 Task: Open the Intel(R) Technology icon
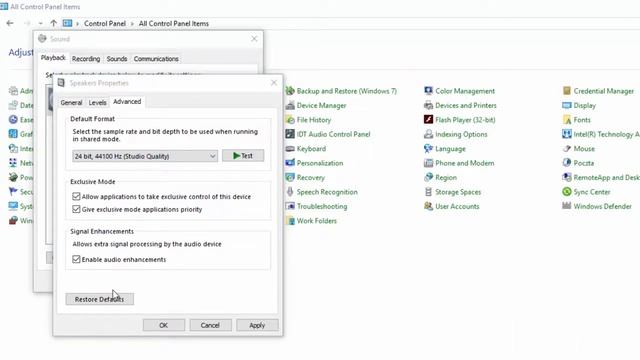click(567, 134)
